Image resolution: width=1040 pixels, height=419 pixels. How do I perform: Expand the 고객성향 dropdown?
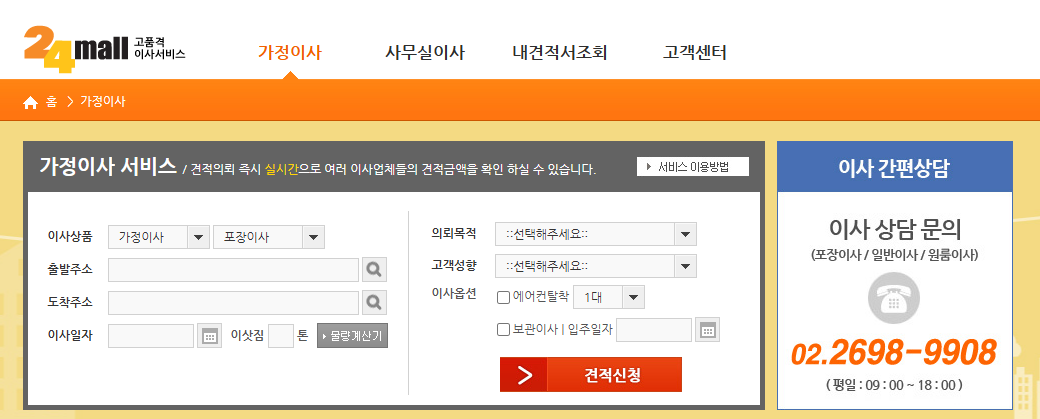[596, 266]
